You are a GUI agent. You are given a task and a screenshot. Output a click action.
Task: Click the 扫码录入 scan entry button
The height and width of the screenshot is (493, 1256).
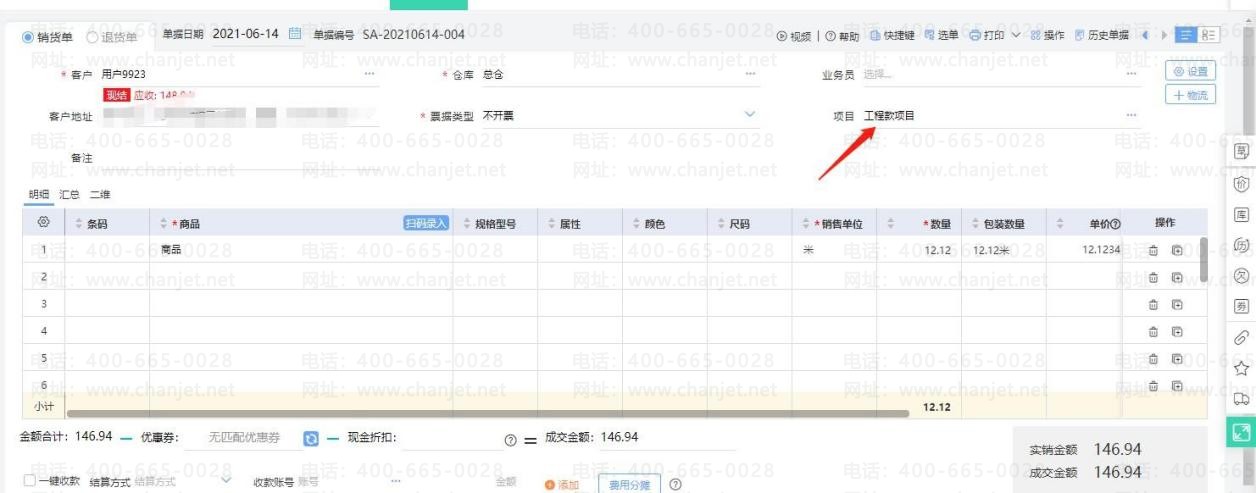(424, 223)
